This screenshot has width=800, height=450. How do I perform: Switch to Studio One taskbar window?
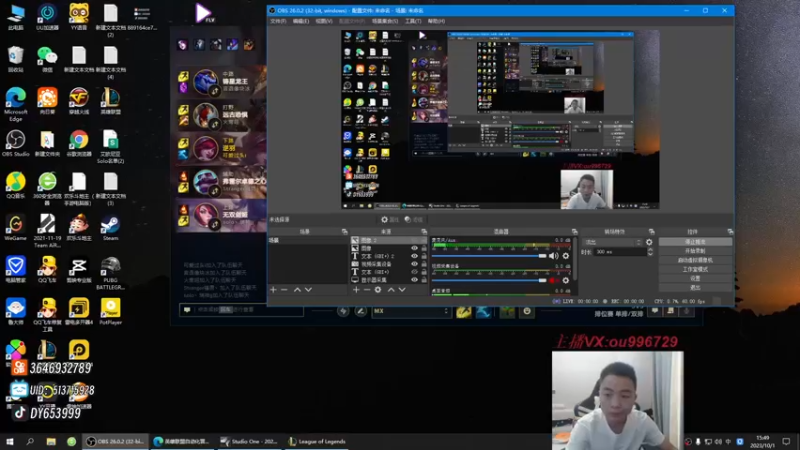(248, 441)
